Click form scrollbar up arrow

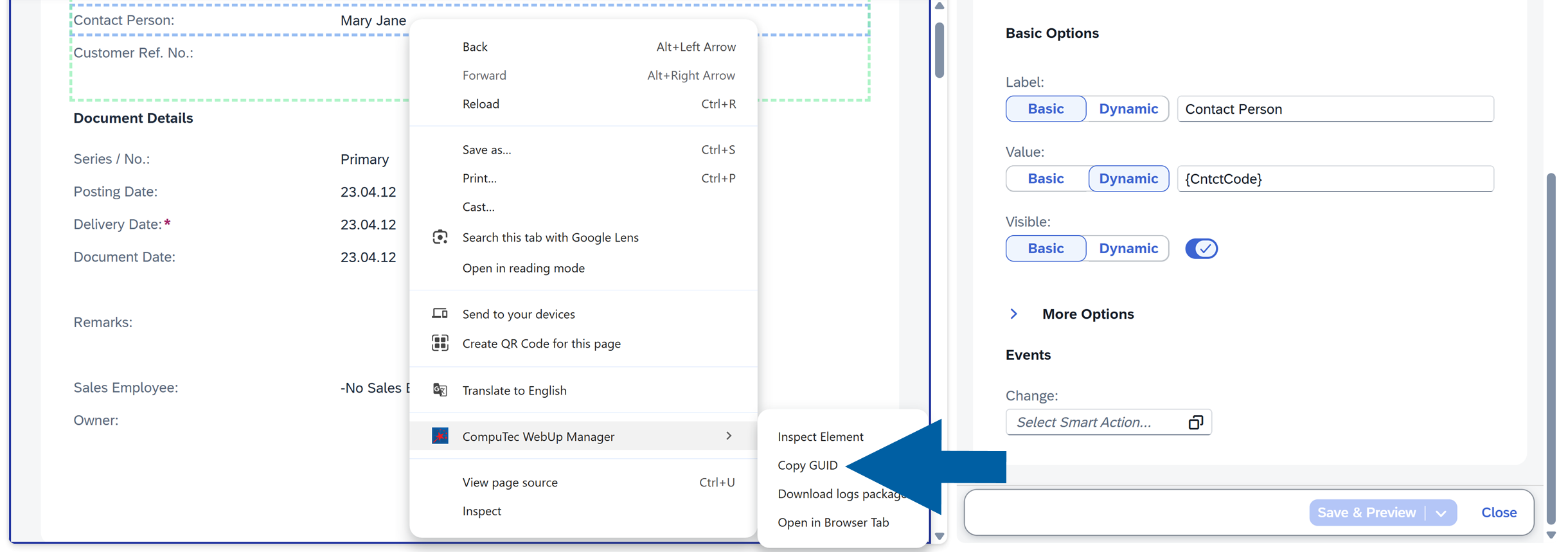(x=940, y=6)
